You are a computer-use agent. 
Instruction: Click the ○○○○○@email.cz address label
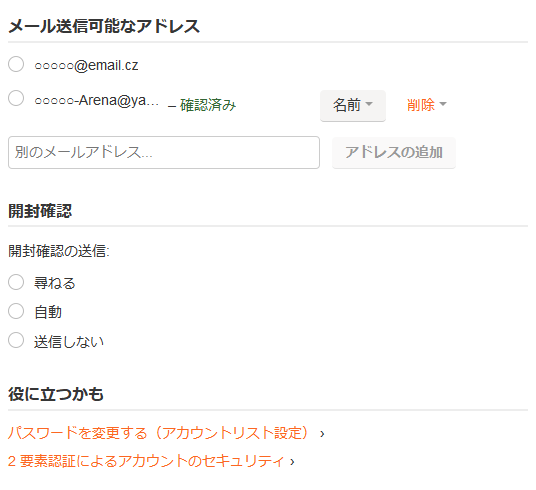coord(86,65)
